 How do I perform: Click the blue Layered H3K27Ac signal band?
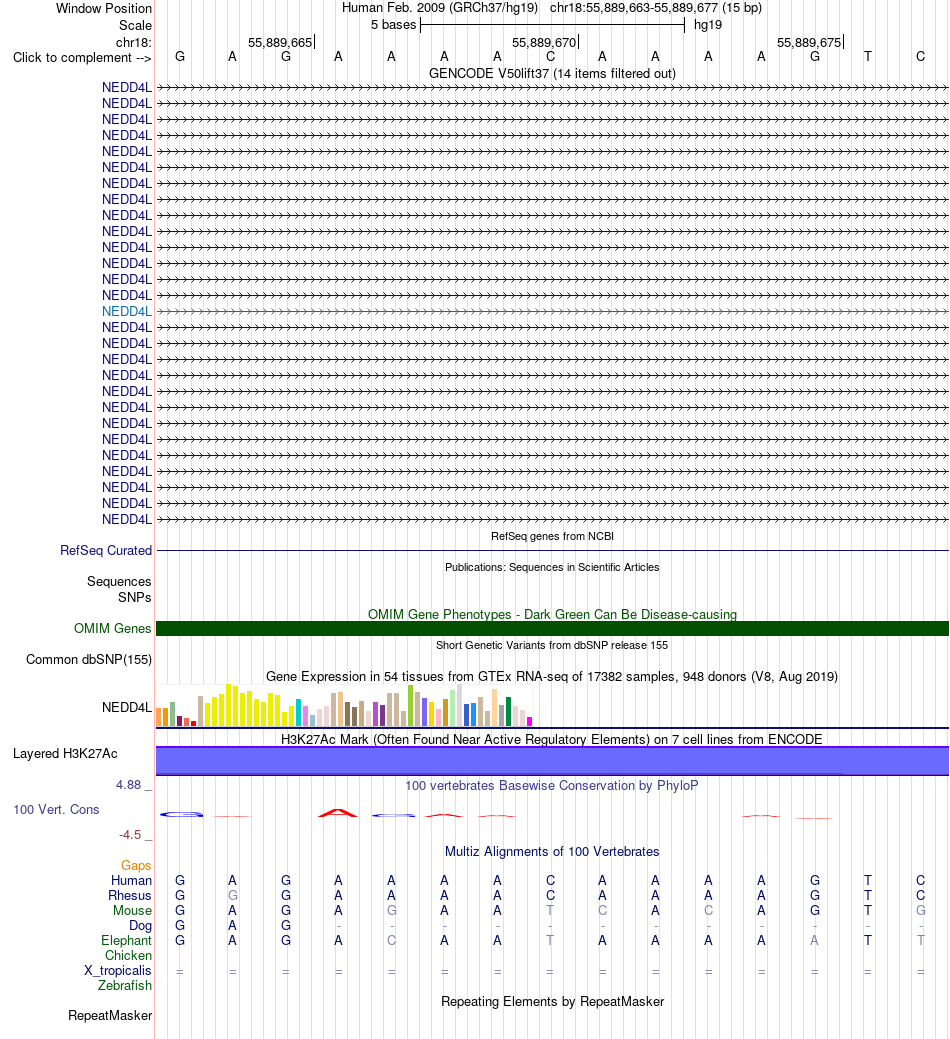[552, 761]
